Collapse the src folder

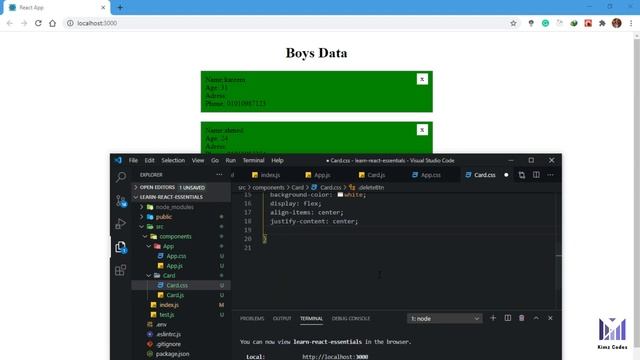(x=181, y=227)
